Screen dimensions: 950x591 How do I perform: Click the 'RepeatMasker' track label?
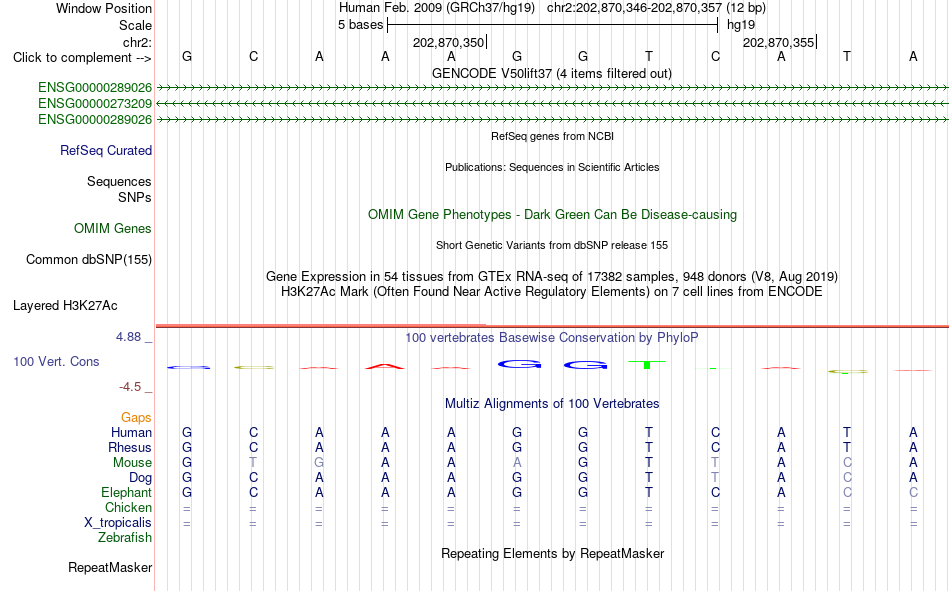(110, 568)
